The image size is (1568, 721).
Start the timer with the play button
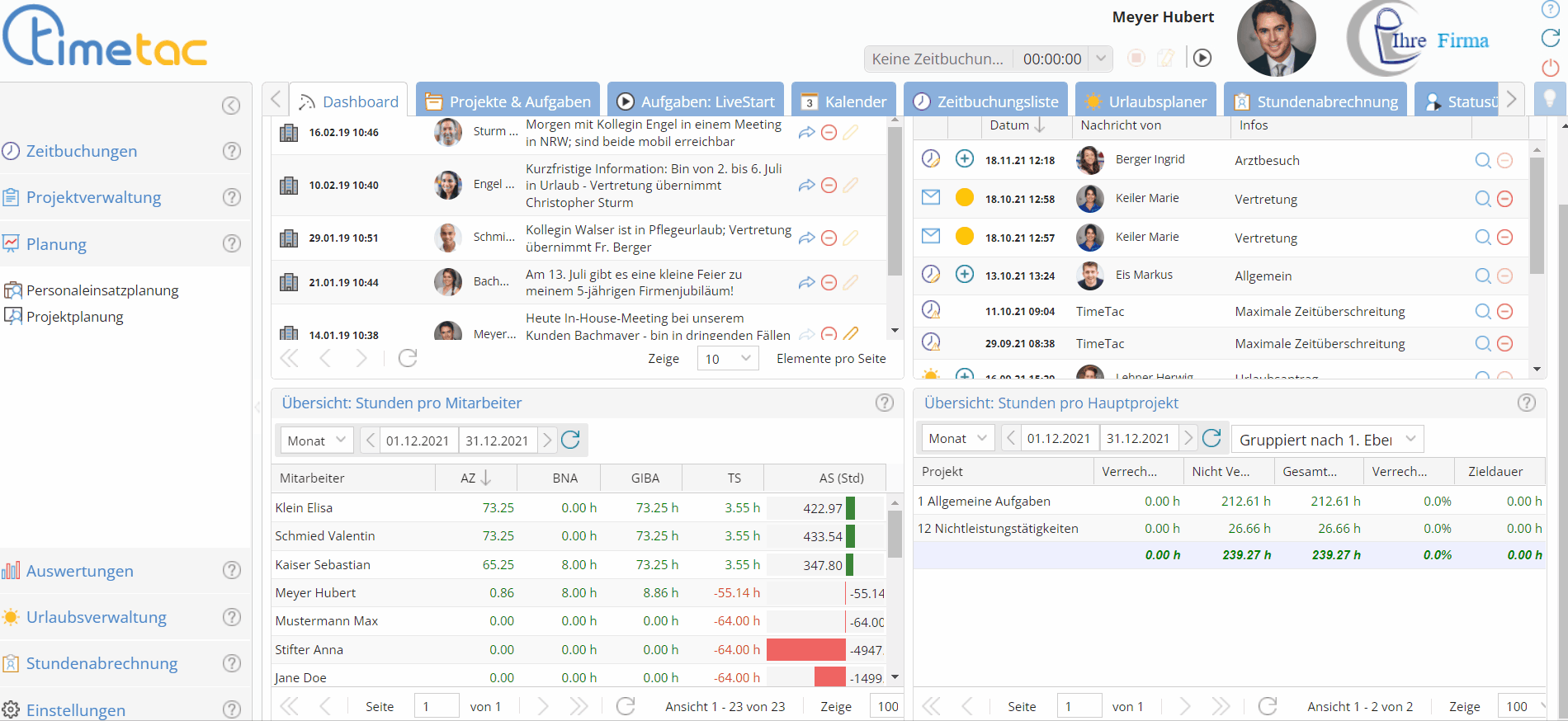click(1202, 58)
